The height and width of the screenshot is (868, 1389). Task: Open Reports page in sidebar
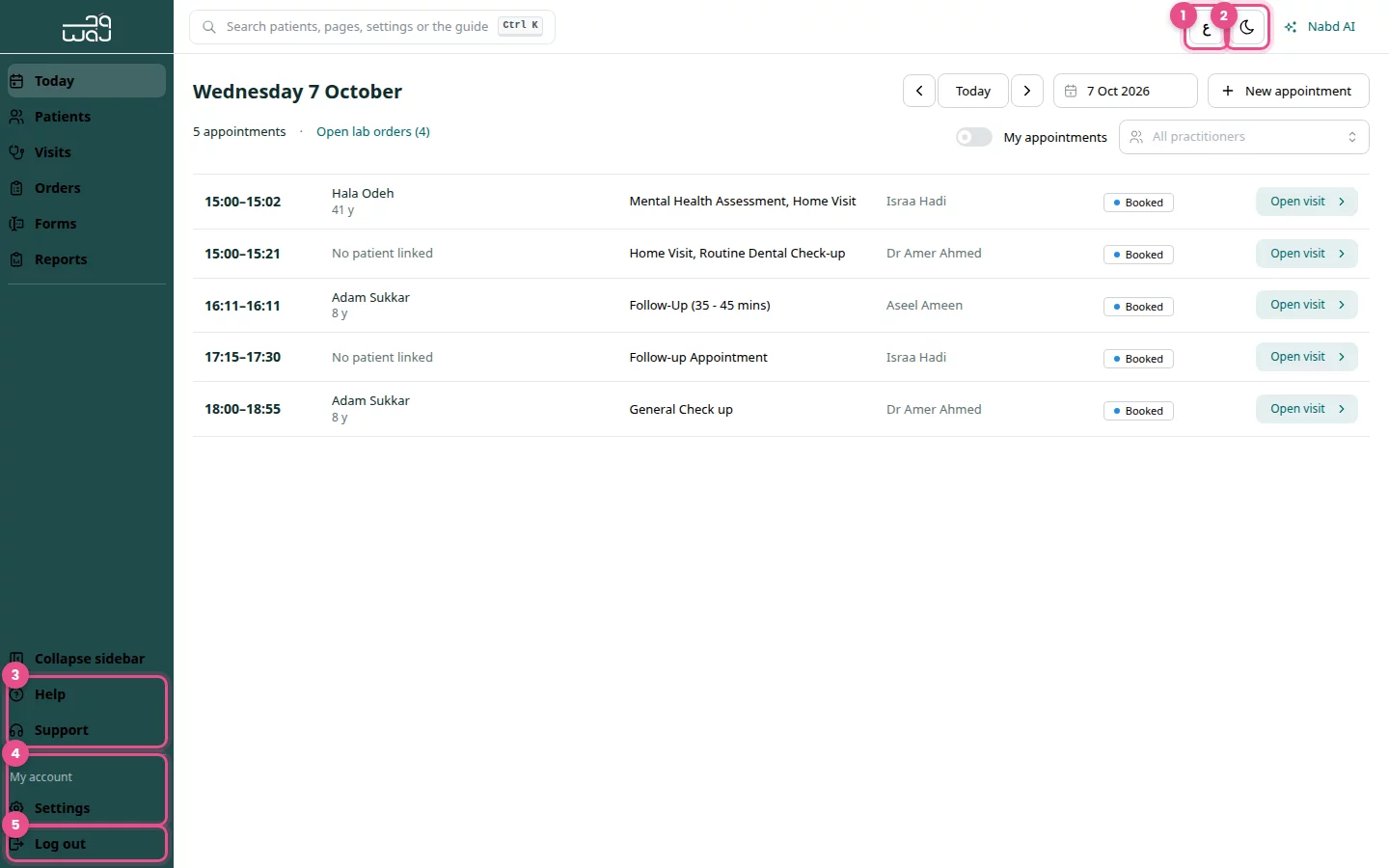click(87, 259)
